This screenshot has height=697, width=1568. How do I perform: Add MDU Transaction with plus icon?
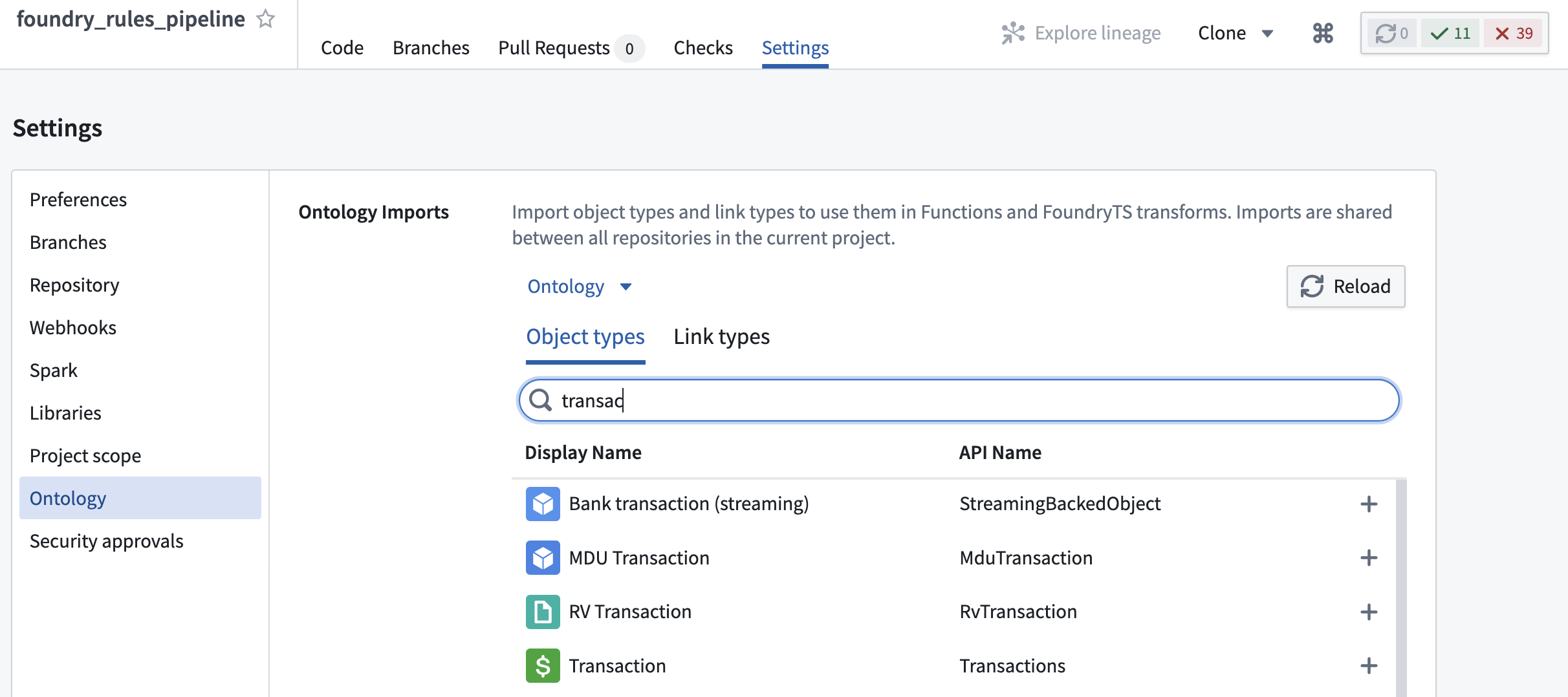click(1369, 557)
